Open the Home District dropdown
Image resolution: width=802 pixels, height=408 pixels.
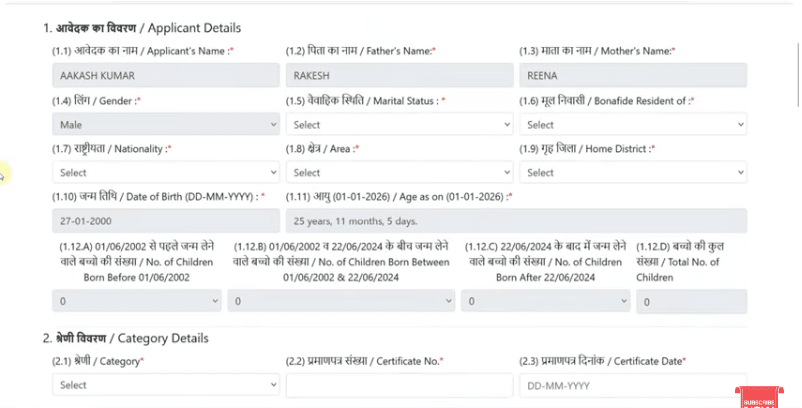tap(632, 172)
